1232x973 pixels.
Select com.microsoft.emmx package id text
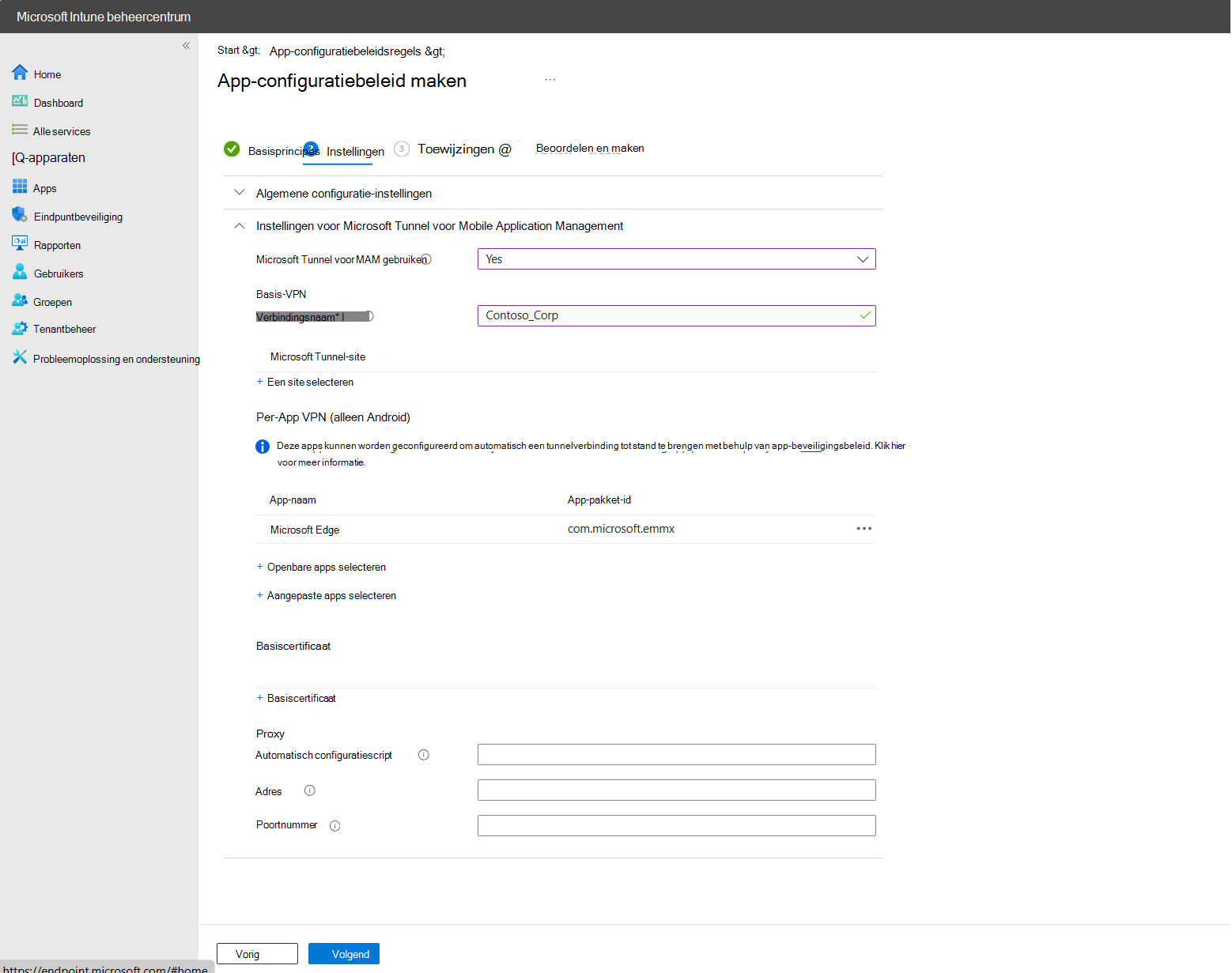point(621,529)
